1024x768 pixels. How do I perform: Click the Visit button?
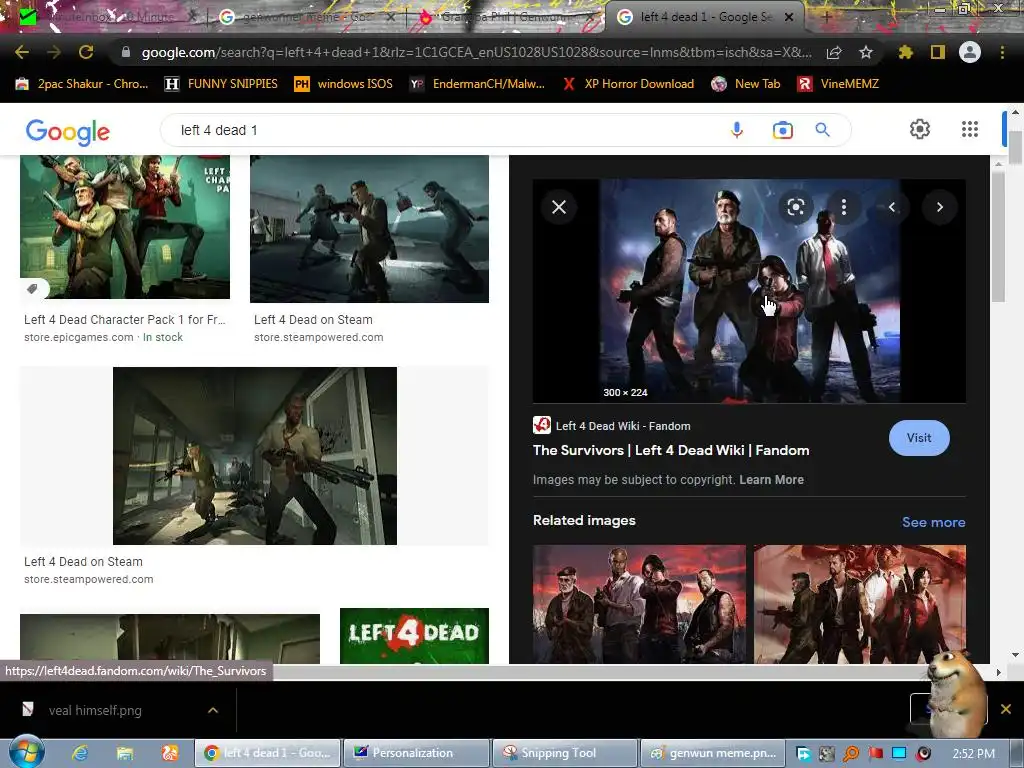tap(919, 438)
